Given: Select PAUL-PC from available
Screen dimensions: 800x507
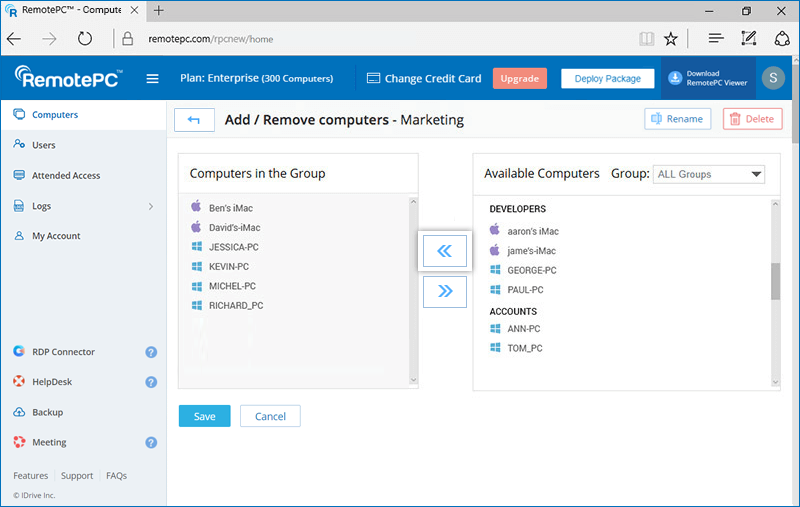Looking at the screenshot, I should [x=525, y=290].
